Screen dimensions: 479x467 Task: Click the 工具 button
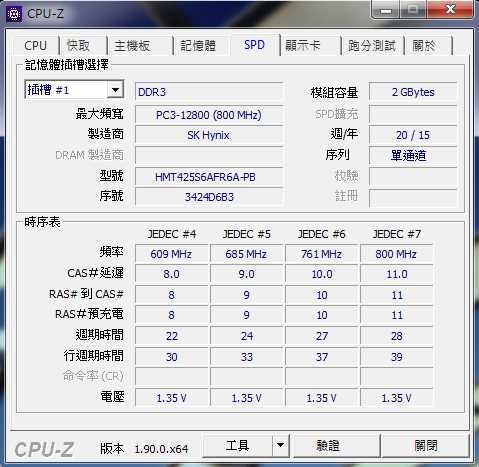point(237,446)
